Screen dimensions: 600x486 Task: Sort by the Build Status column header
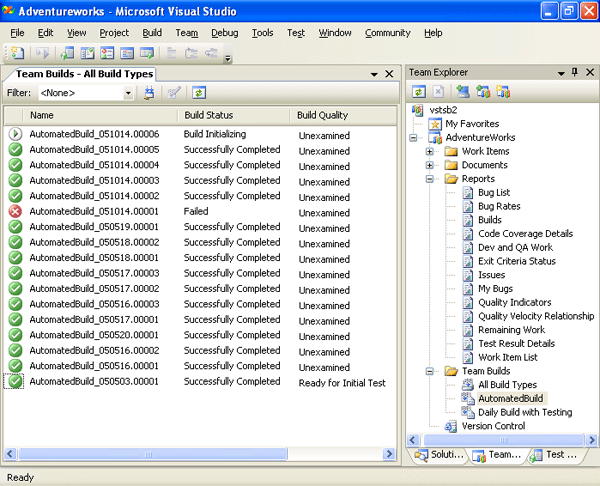234,116
